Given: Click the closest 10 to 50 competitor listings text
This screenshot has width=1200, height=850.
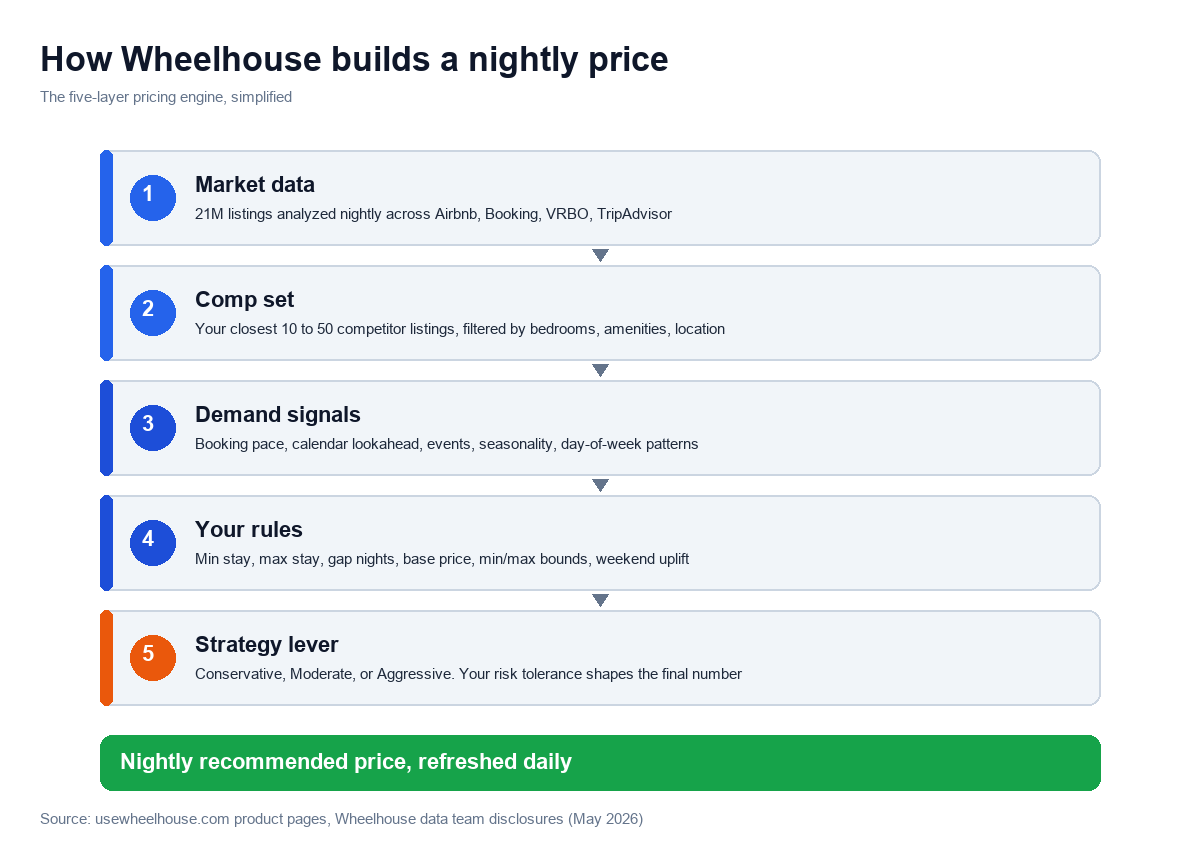Looking at the screenshot, I should coord(460,329).
